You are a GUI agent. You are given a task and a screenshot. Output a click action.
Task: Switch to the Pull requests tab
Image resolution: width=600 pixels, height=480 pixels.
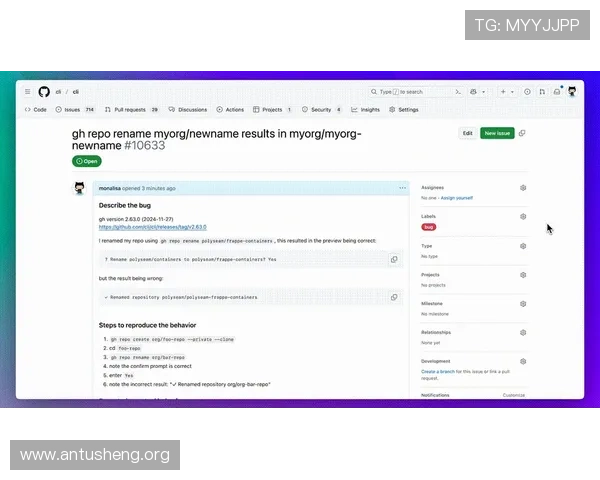click(131, 110)
